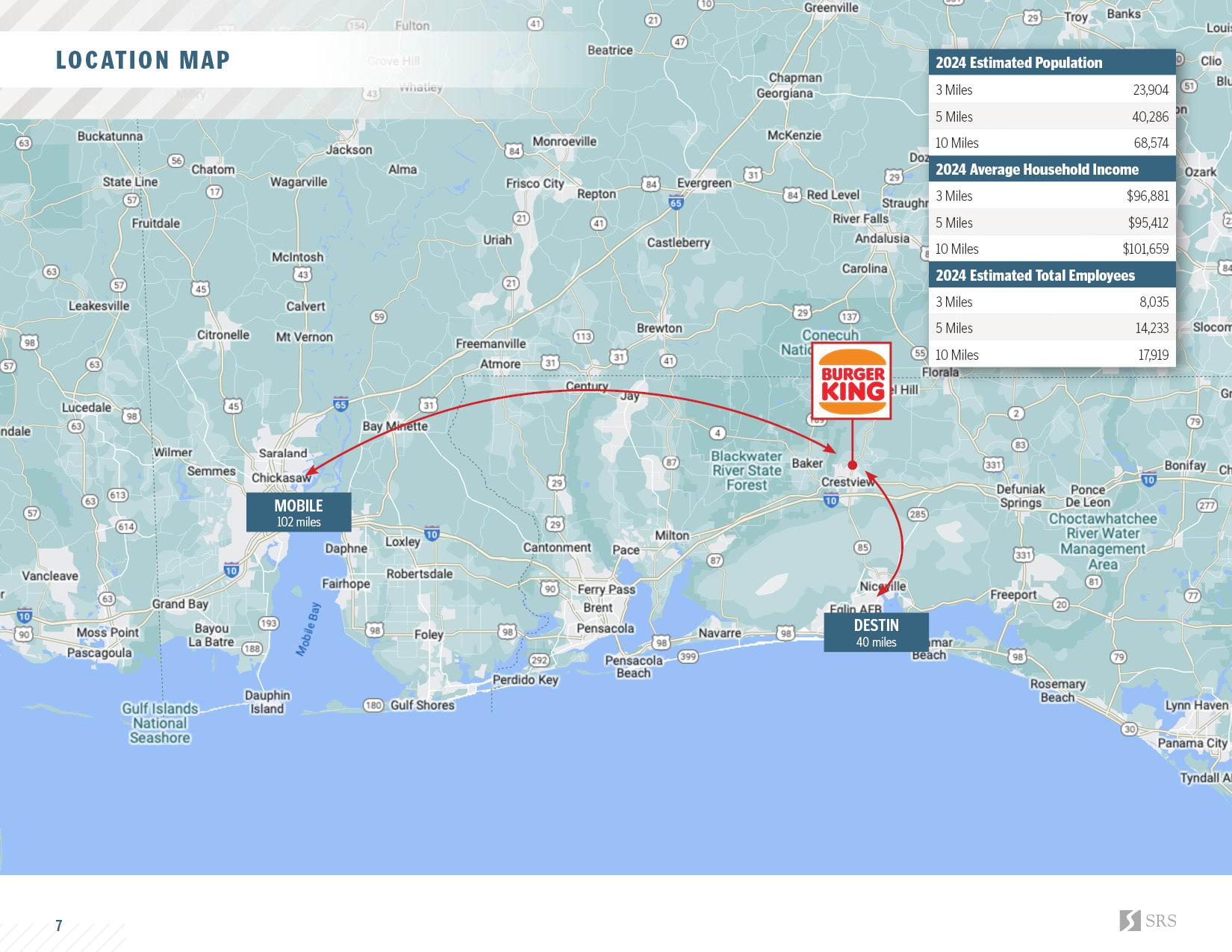1232x952 pixels.
Task: Click the Defuniak Springs label
Action: (x=1021, y=496)
